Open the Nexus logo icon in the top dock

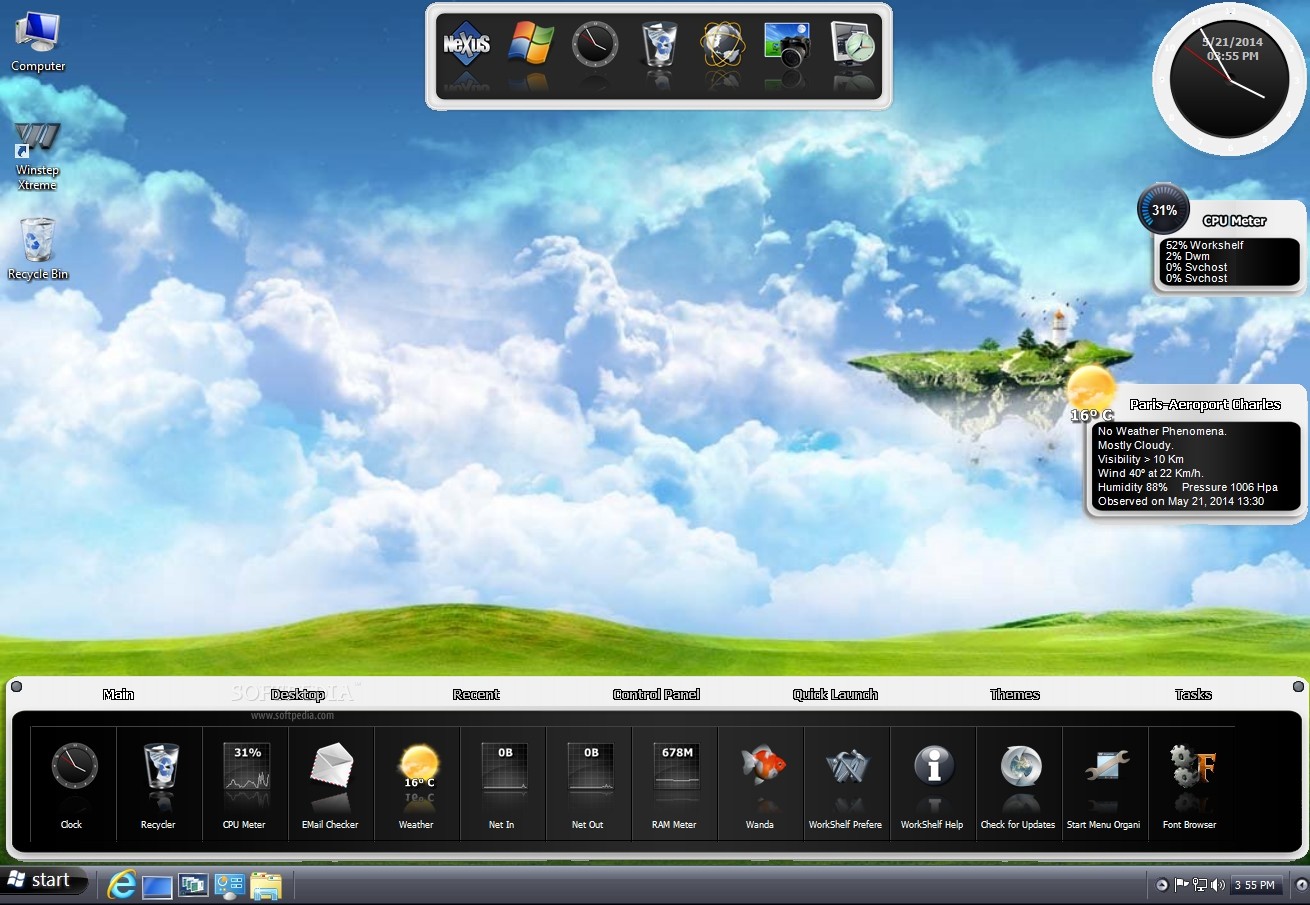click(466, 44)
